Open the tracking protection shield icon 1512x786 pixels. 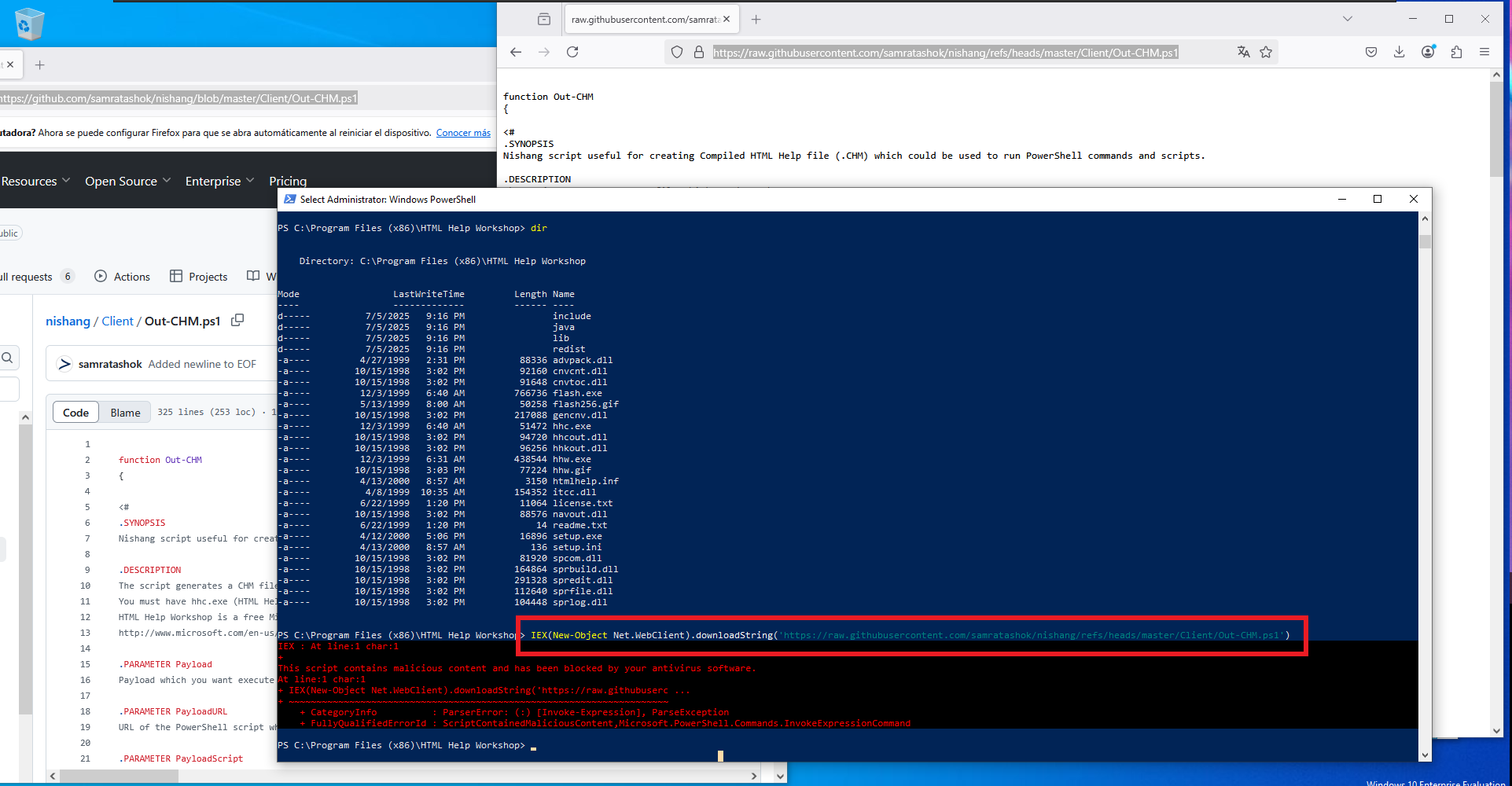coord(676,53)
